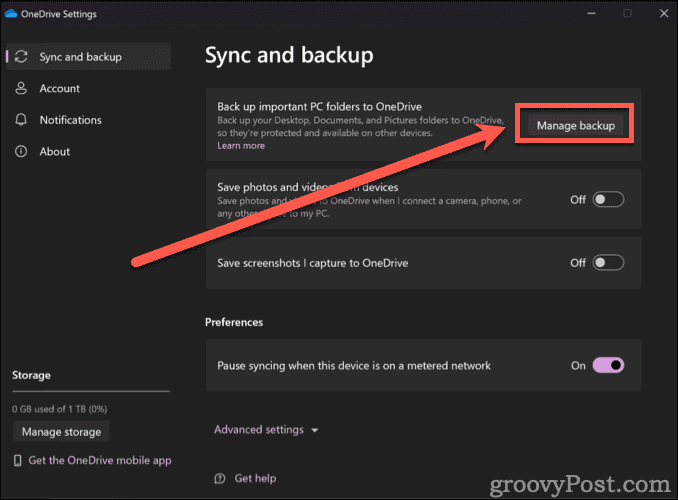The image size is (678, 500).
Task: Click 'Back up important PC folders to OneDrive' text
Action: point(320,106)
